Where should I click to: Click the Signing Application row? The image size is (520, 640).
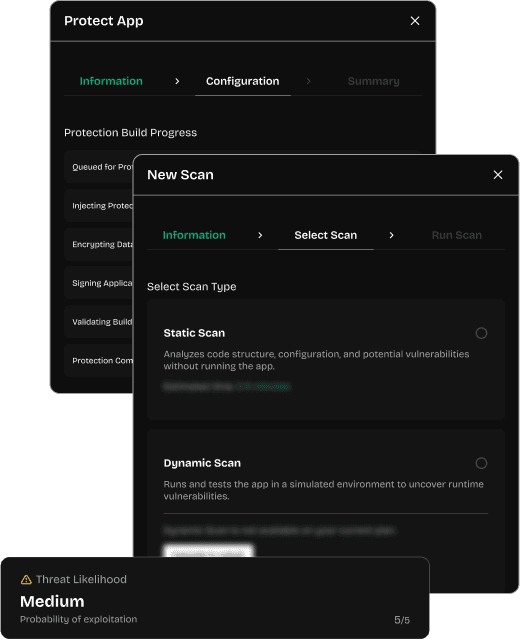point(99,283)
